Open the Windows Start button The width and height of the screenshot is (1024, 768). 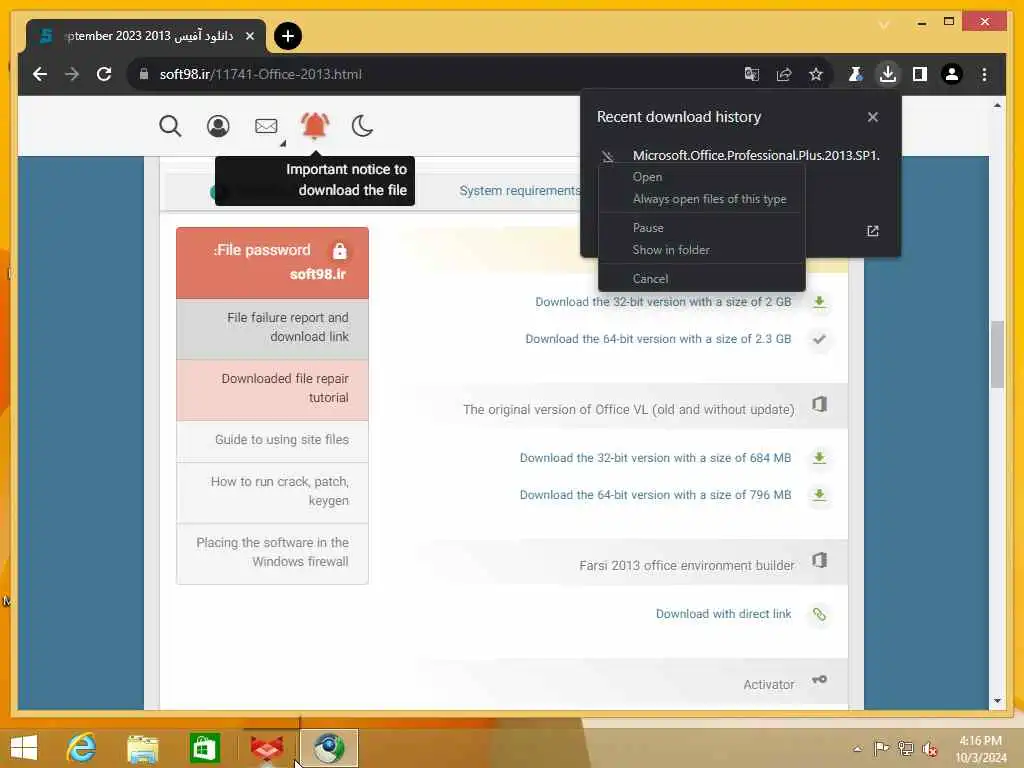[24, 748]
